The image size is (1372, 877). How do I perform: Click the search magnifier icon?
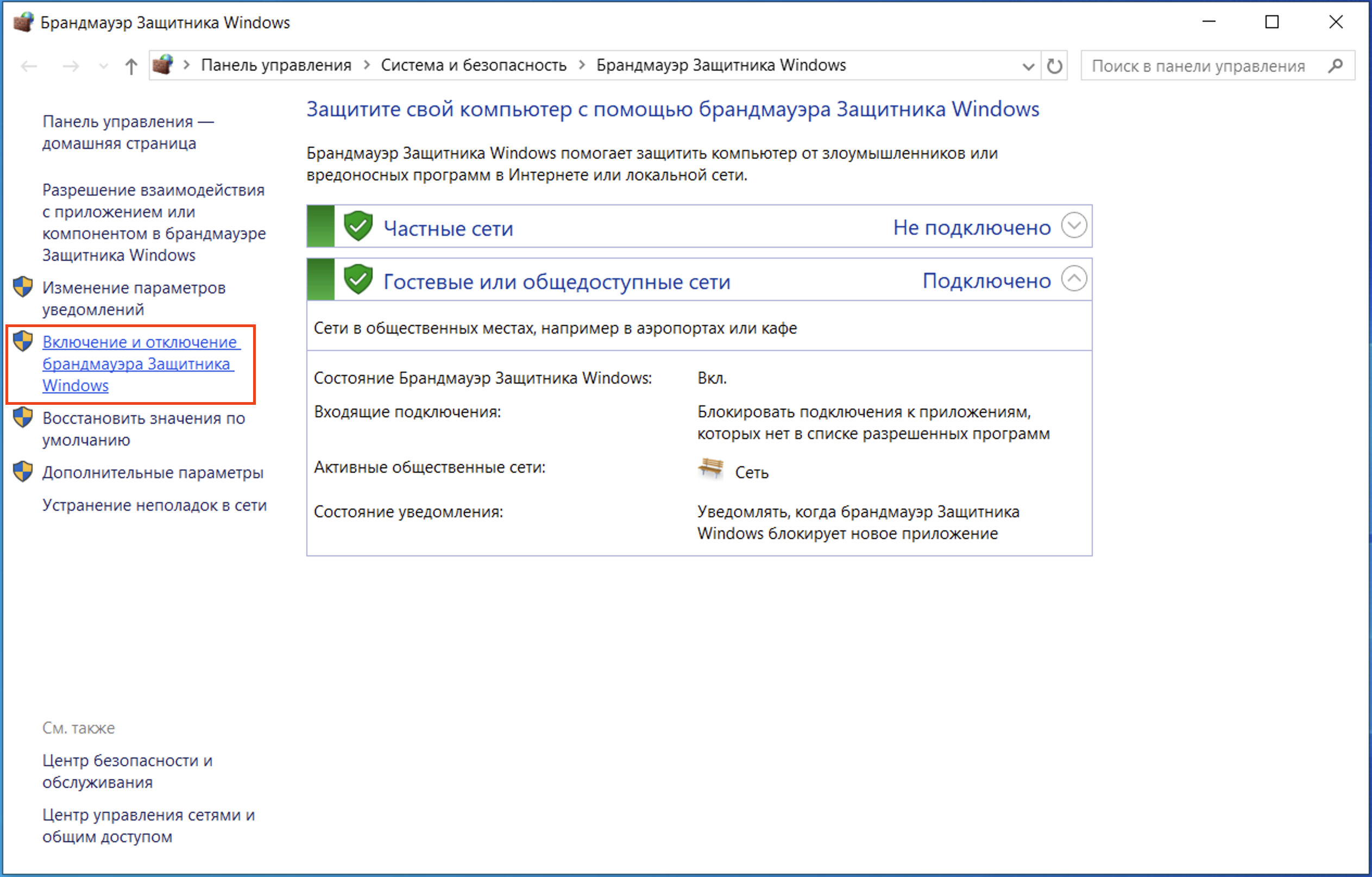coord(1335,66)
